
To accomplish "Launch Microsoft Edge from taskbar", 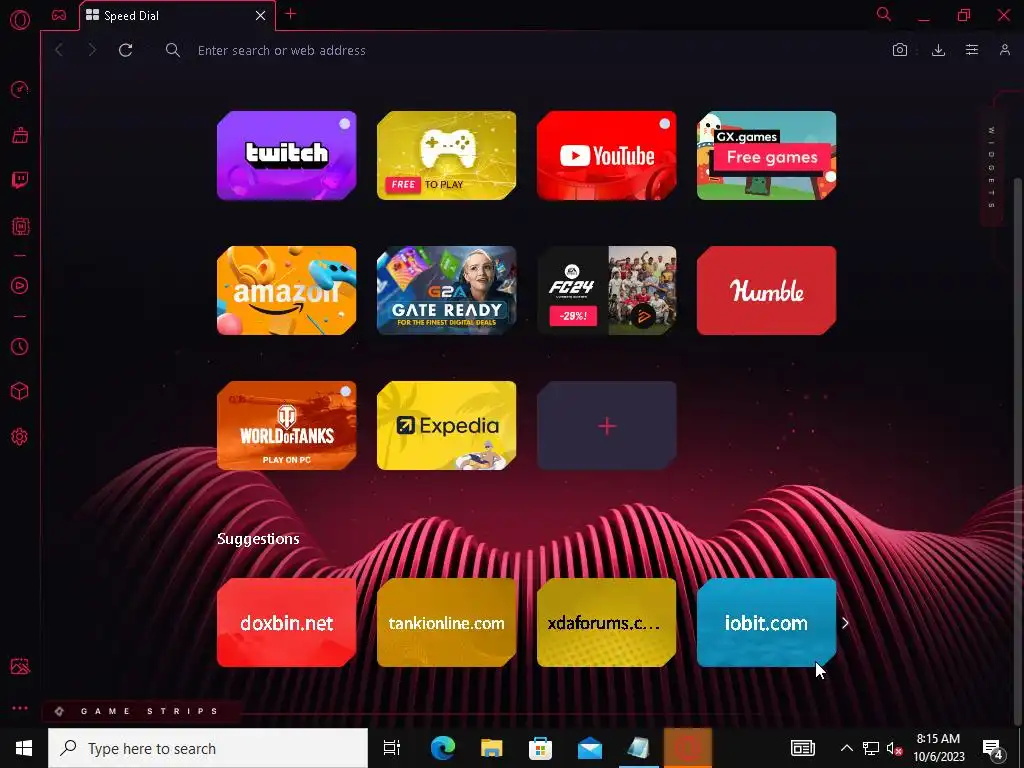I will pyautogui.click(x=442, y=748).
